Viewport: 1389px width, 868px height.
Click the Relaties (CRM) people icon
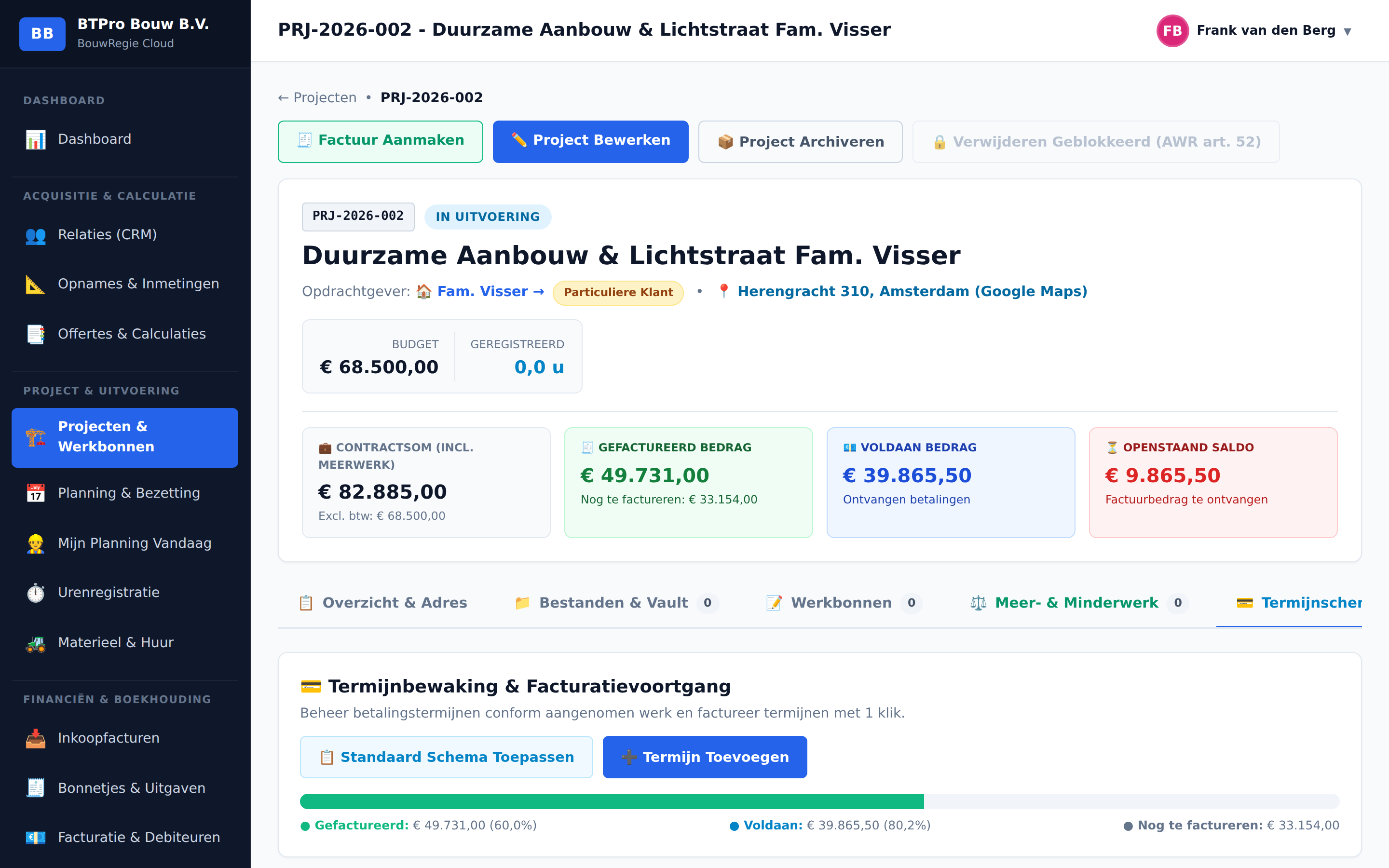tap(36, 235)
